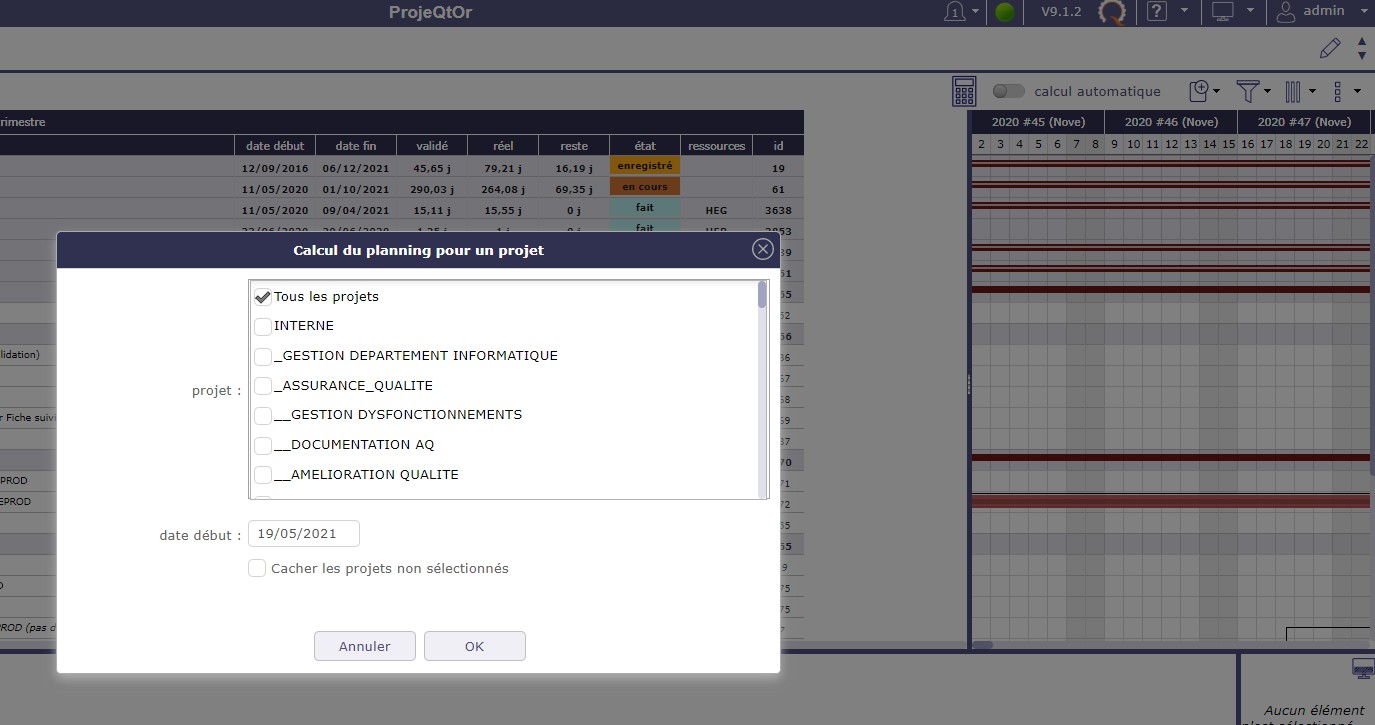Image resolution: width=1375 pixels, height=725 pixels.
Task: Click the calculator planning icon
Action: (x=964, y=91)
